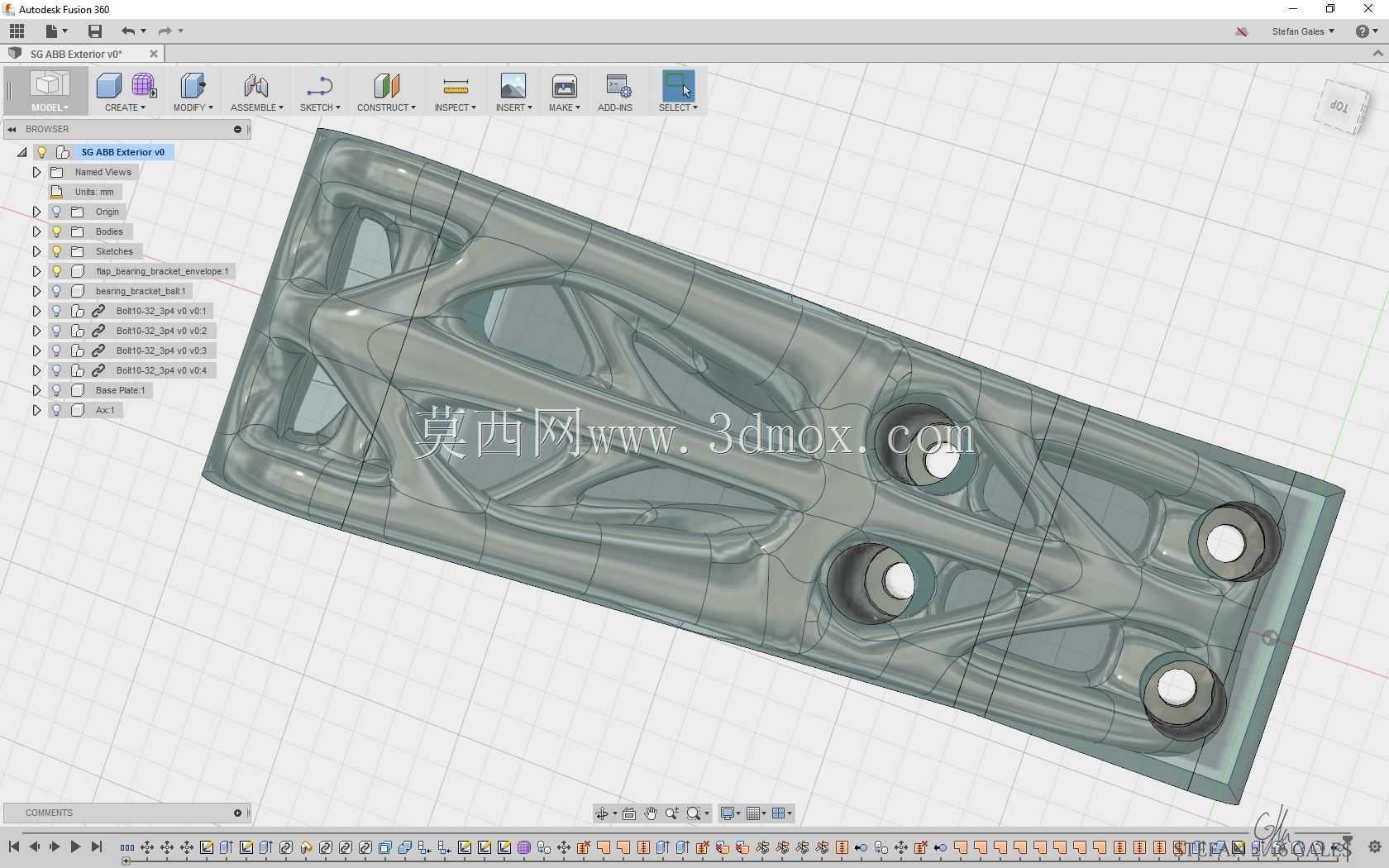Viewport: 1389px width, 868px height.
Task: Toggle visibility of Base Plate:1
Action: (x=56, y=390)
